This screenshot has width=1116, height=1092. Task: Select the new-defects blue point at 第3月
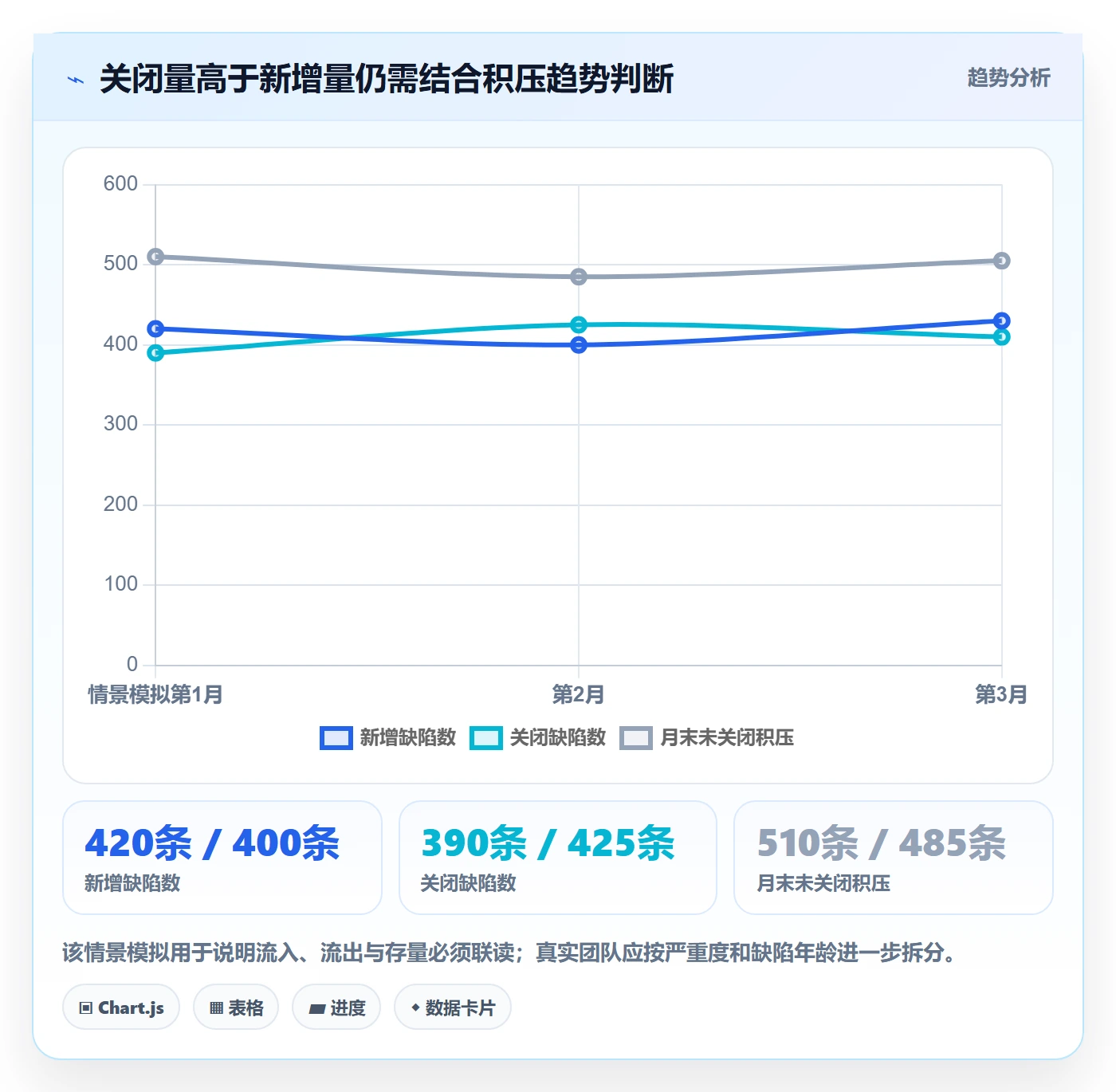click(1002, 320)
